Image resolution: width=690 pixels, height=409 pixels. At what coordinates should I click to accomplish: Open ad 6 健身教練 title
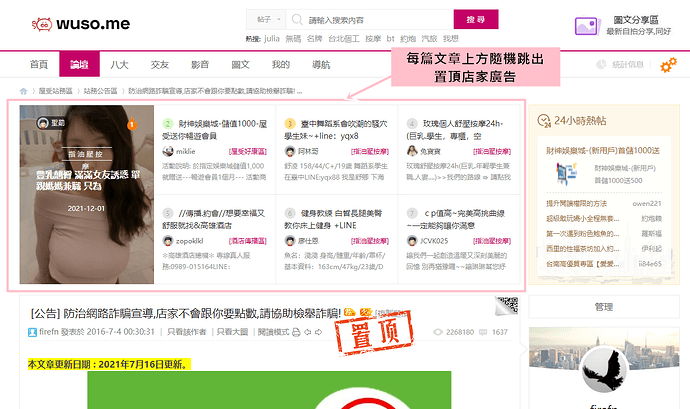point(334,219)
